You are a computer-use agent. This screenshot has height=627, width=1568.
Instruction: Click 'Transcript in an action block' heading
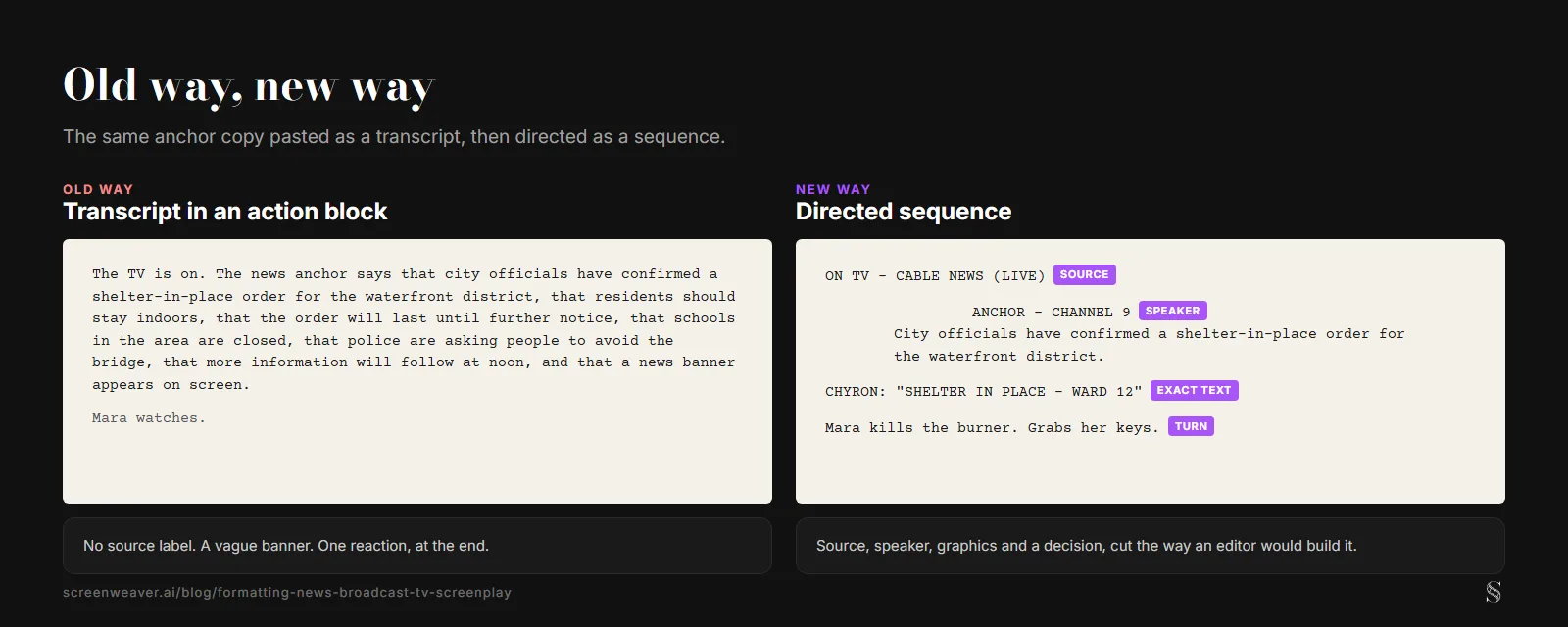[x=225, y=212]
